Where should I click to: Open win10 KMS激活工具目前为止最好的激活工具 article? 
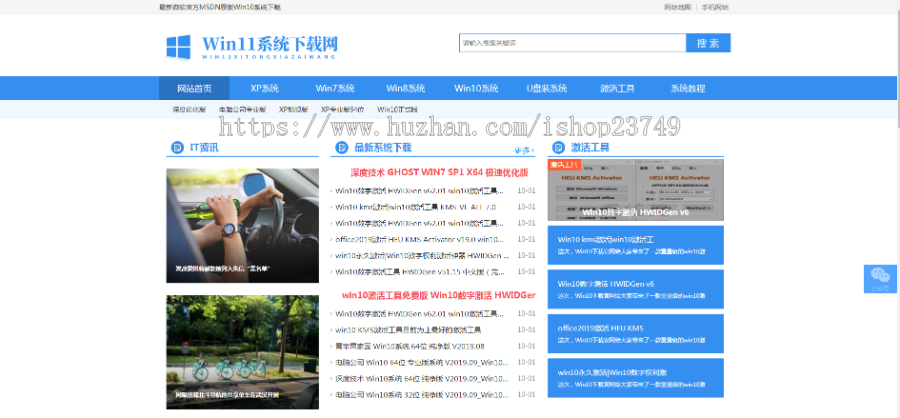click(x=408, y=330)
